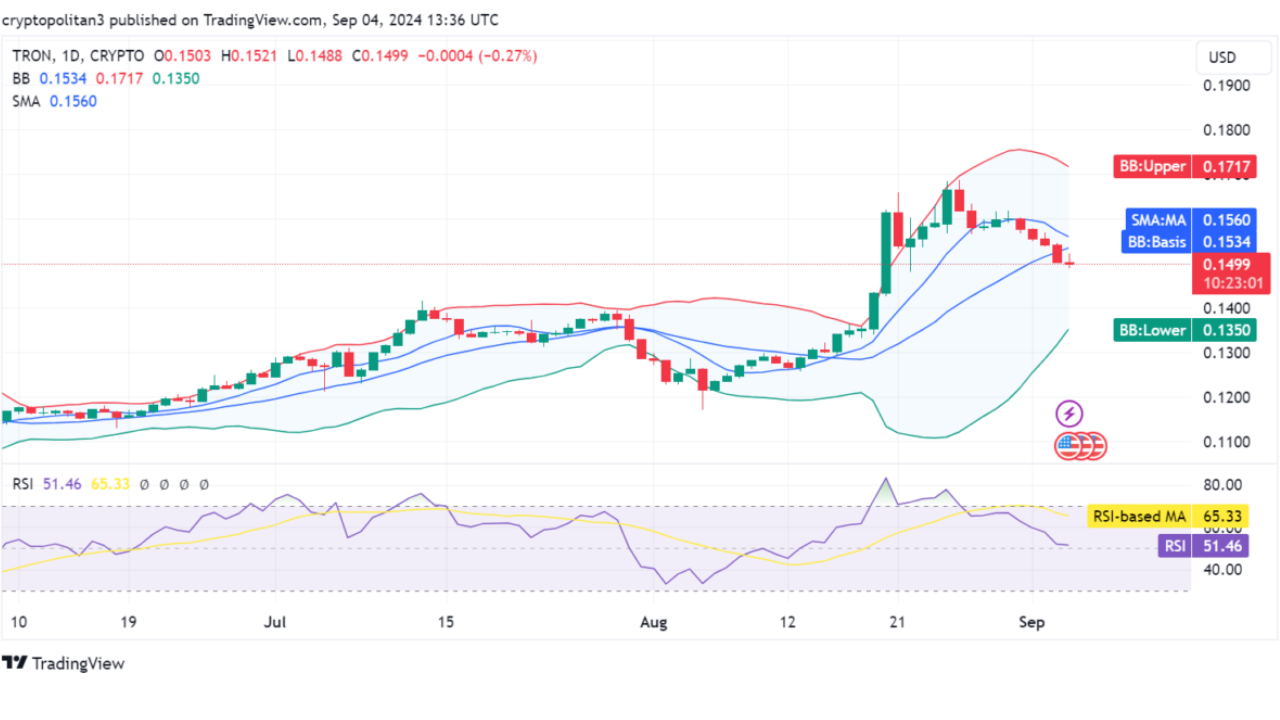1280x720 pixels.
Task: Click the 0.1900 price axis value
Action: pos(1227,86)
